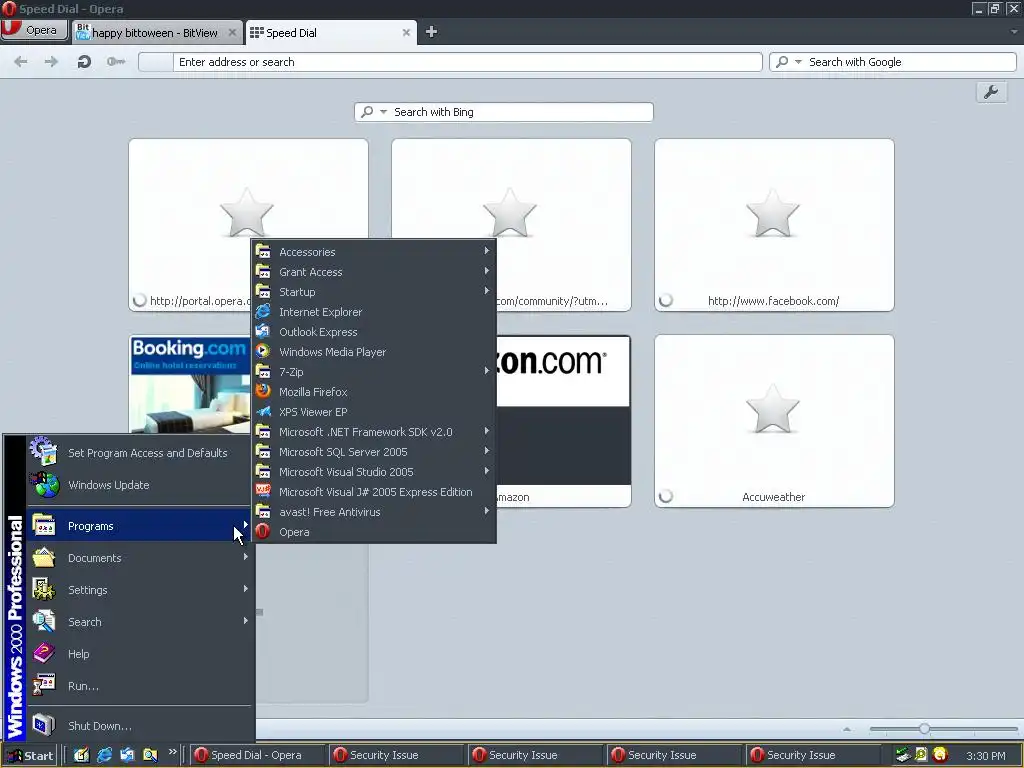Launch Outlook Express from Programs menu
1024x768 pixels.
pyautogui.click(x=374, y=332)
